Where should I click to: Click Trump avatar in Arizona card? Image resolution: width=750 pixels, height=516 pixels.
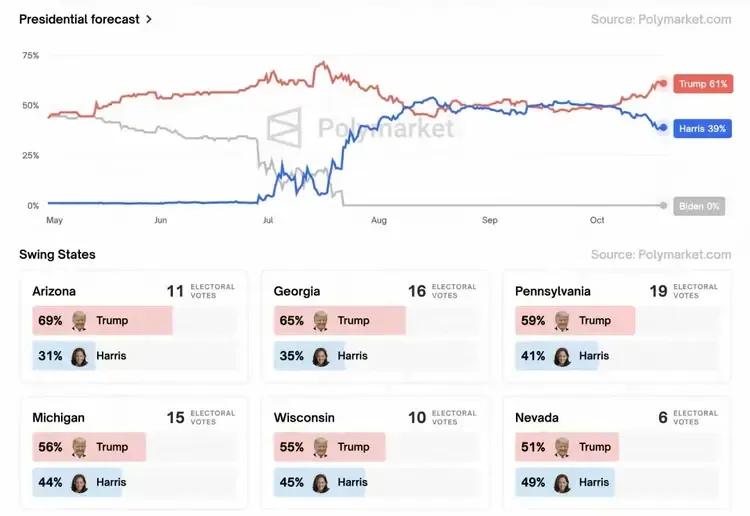tap(79, 321)
